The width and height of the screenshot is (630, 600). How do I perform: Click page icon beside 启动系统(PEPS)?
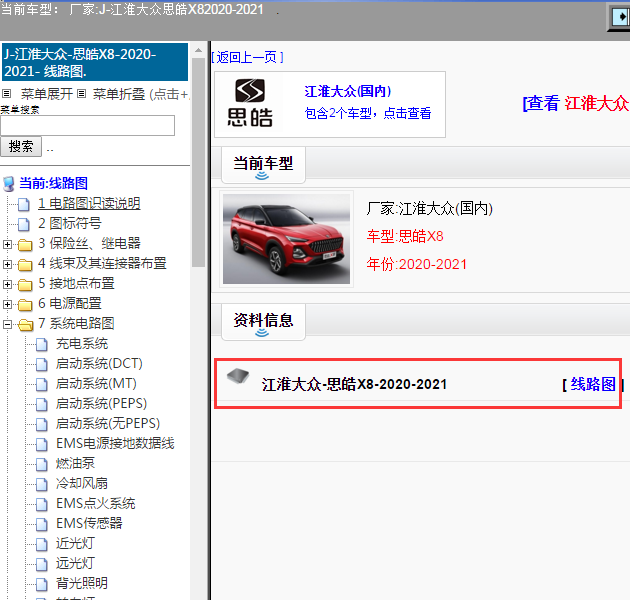(x=41, y=404)
